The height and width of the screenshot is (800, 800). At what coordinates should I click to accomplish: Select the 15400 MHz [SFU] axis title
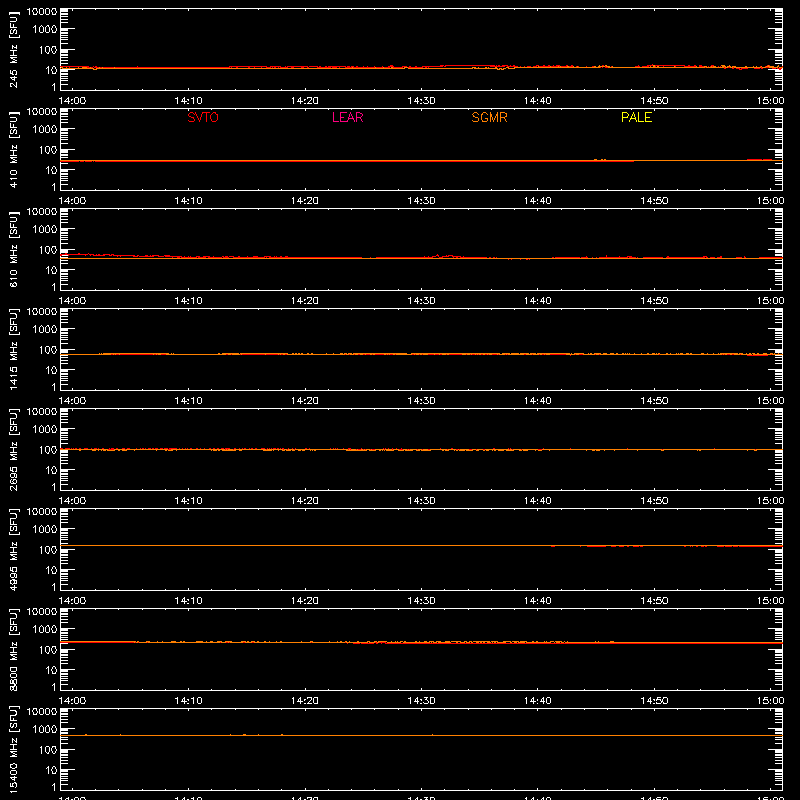pos(13,749)
